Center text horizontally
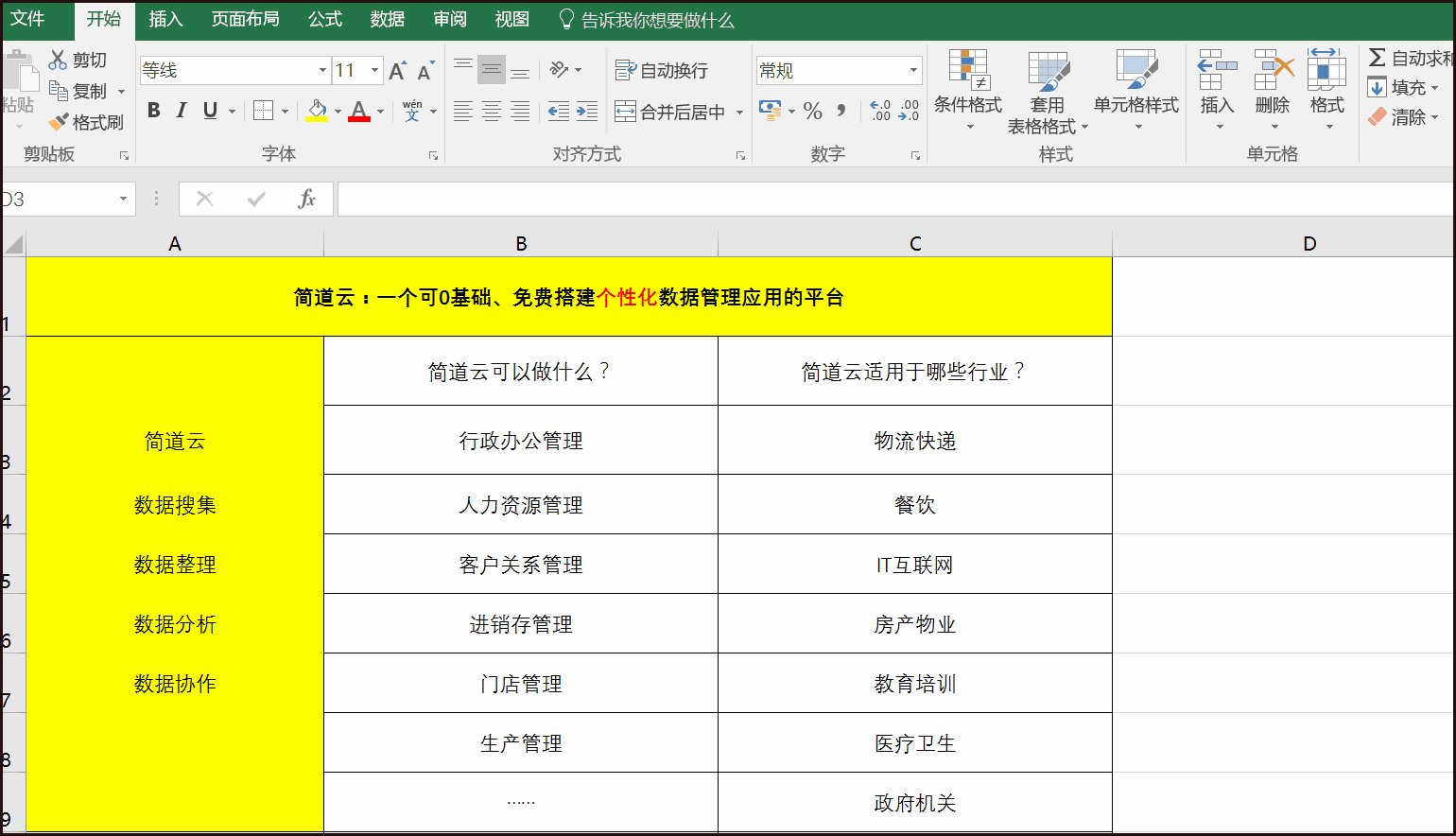1456x836 pixels. tap(492, 112)
